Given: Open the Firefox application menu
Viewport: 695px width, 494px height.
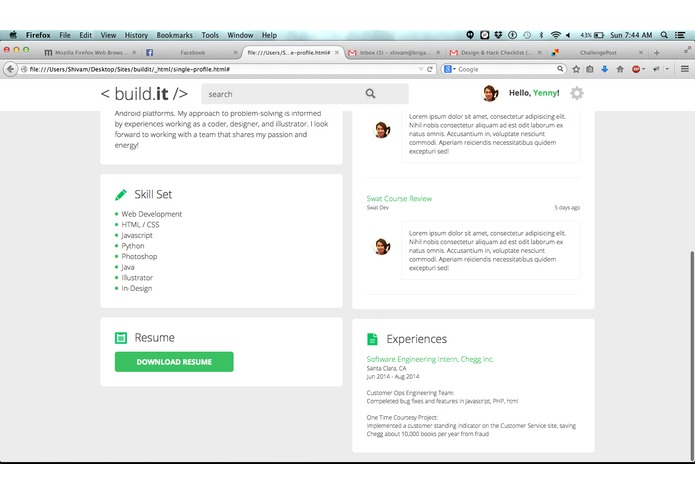Looking at the screenshot, I should coord(38,35).
